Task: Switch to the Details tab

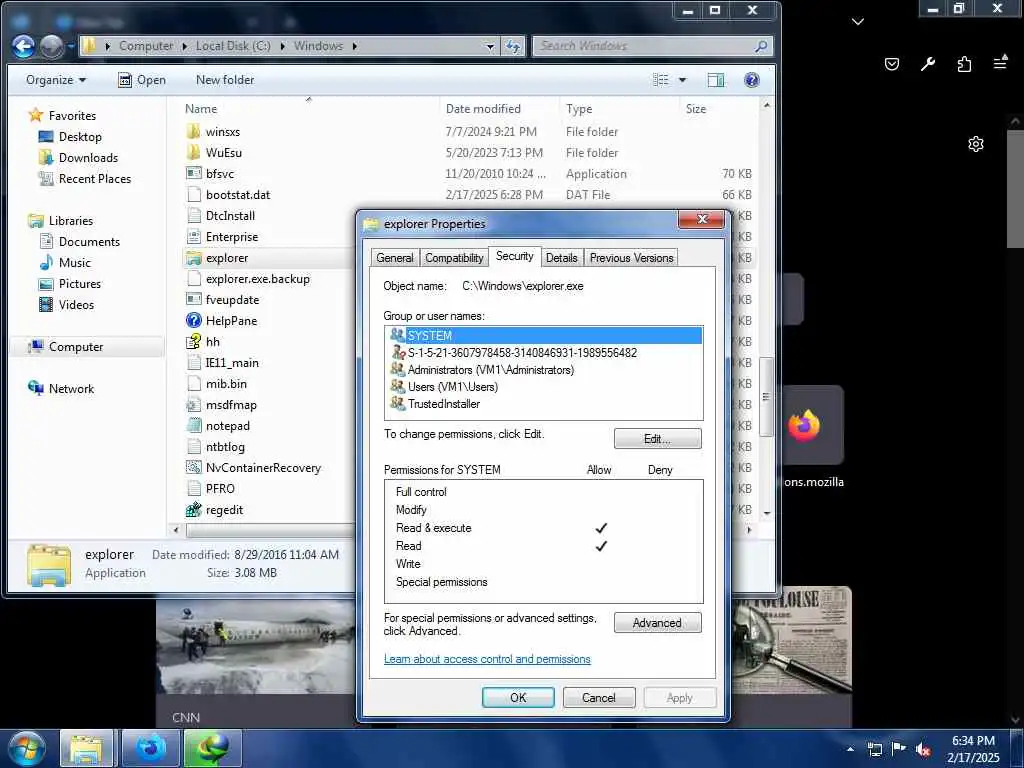Action: [x=562, y=258]
